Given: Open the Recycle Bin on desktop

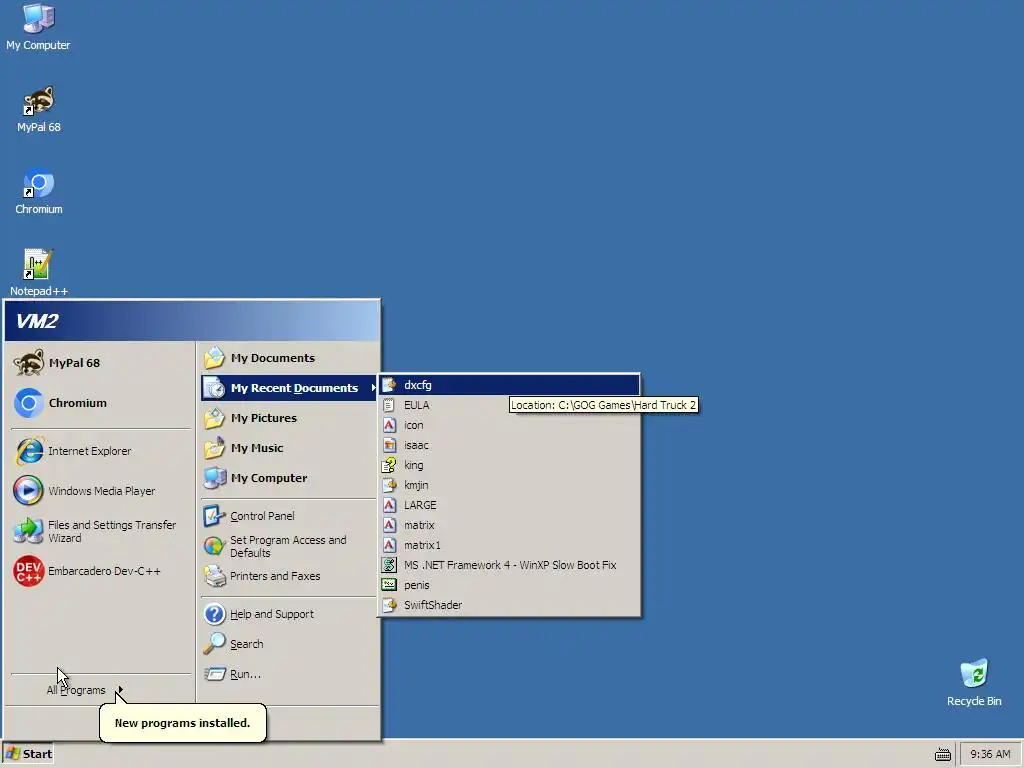Looking at the screenshot, I should (974, 683).
